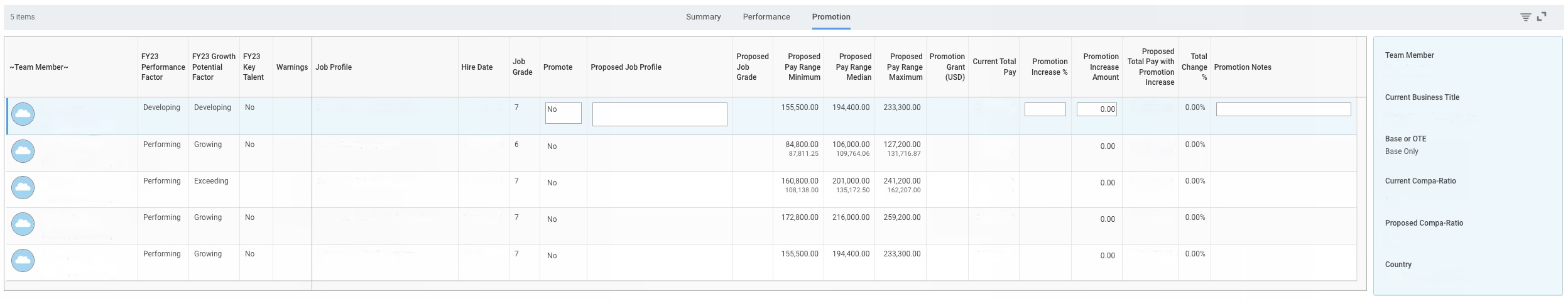The height and width of the screenshot is (301, 1568).
Task: Click the Promotion Notes text field
Action: 1283,109
